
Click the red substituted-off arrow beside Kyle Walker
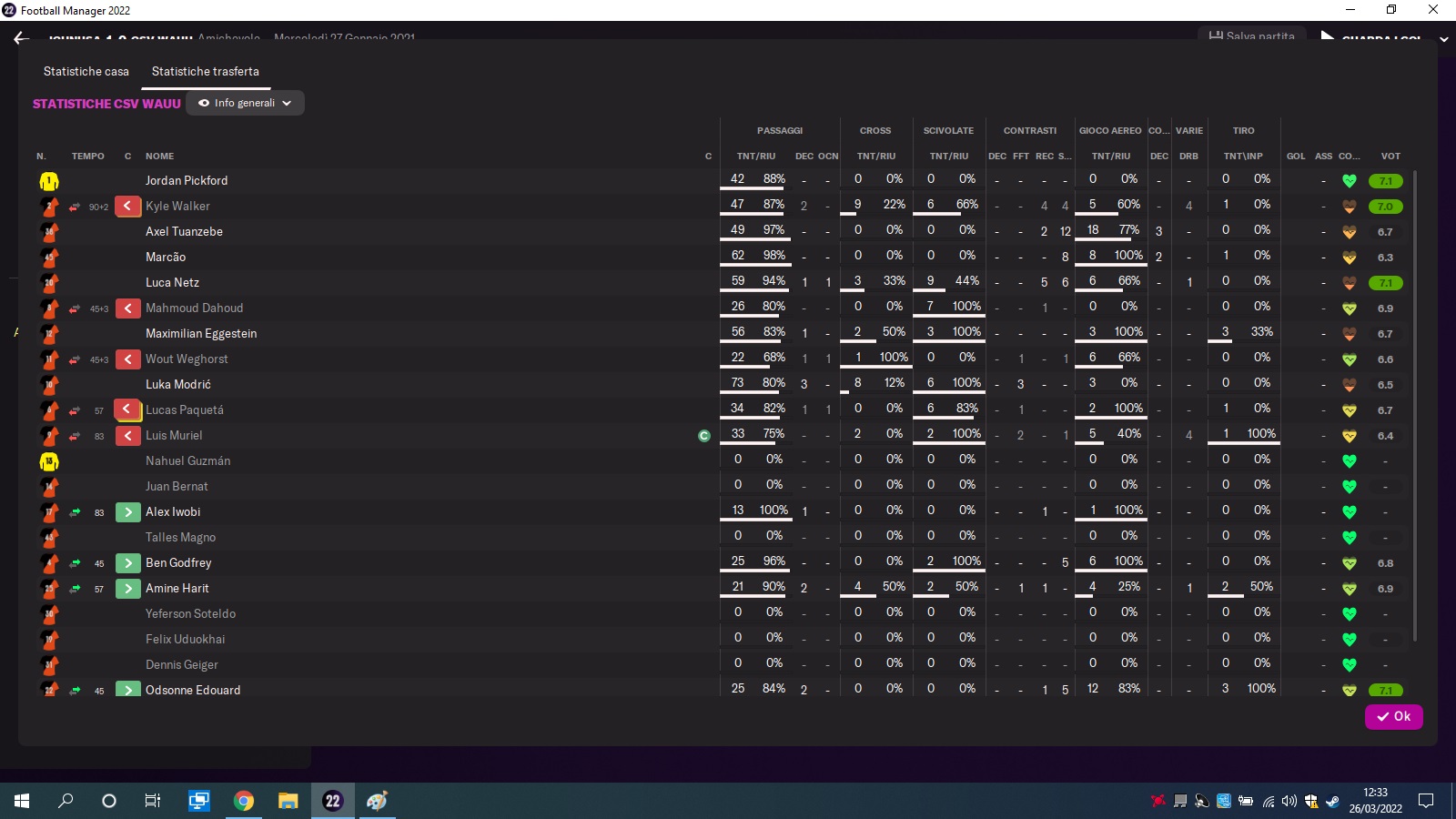coord(127,207)
